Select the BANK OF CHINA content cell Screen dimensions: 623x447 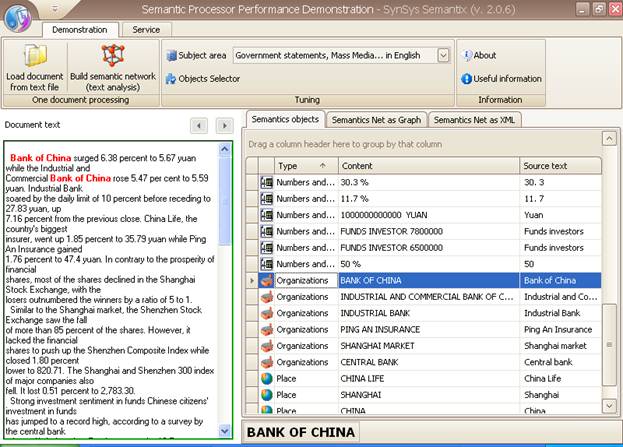[x=429, y=280]
